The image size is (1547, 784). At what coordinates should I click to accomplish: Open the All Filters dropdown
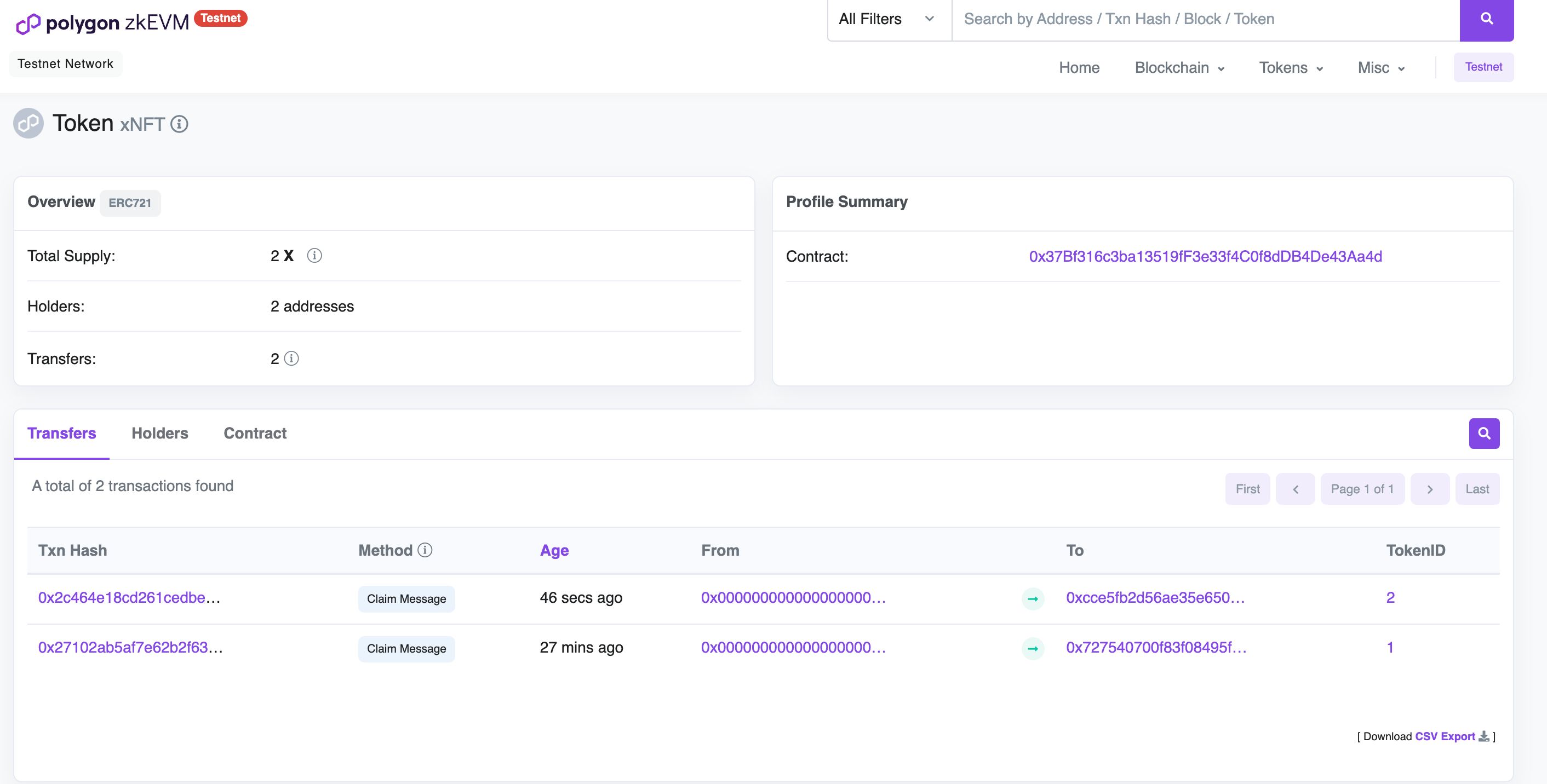890,20
